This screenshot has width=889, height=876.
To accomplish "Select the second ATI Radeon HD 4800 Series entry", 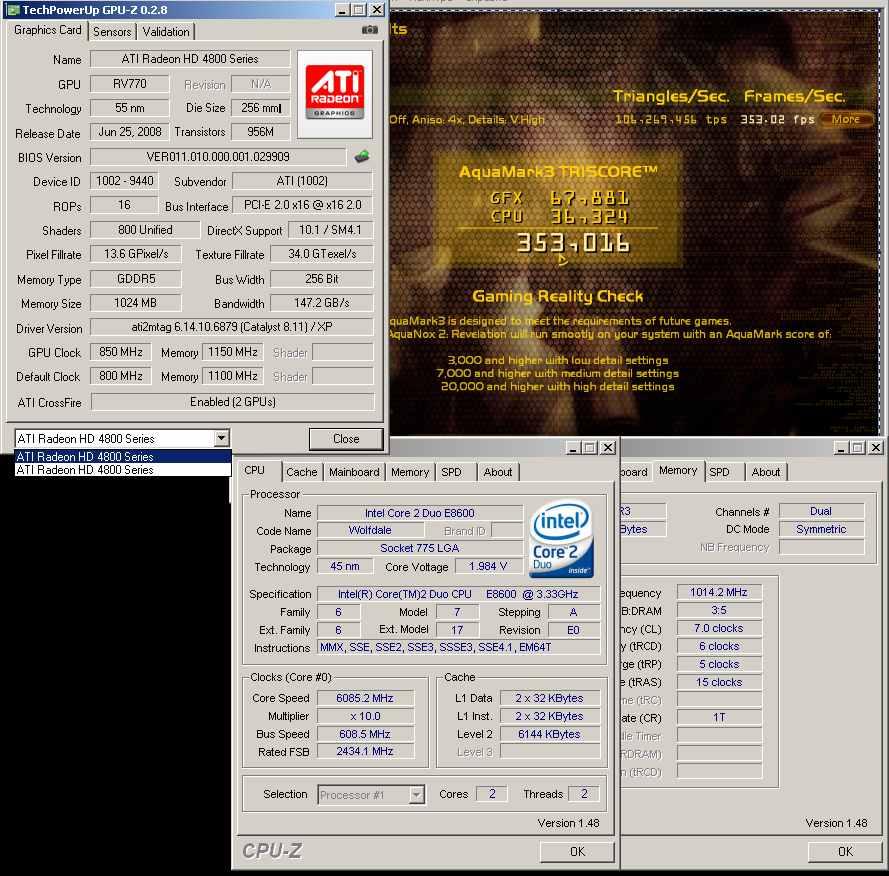I will (122, 470).
